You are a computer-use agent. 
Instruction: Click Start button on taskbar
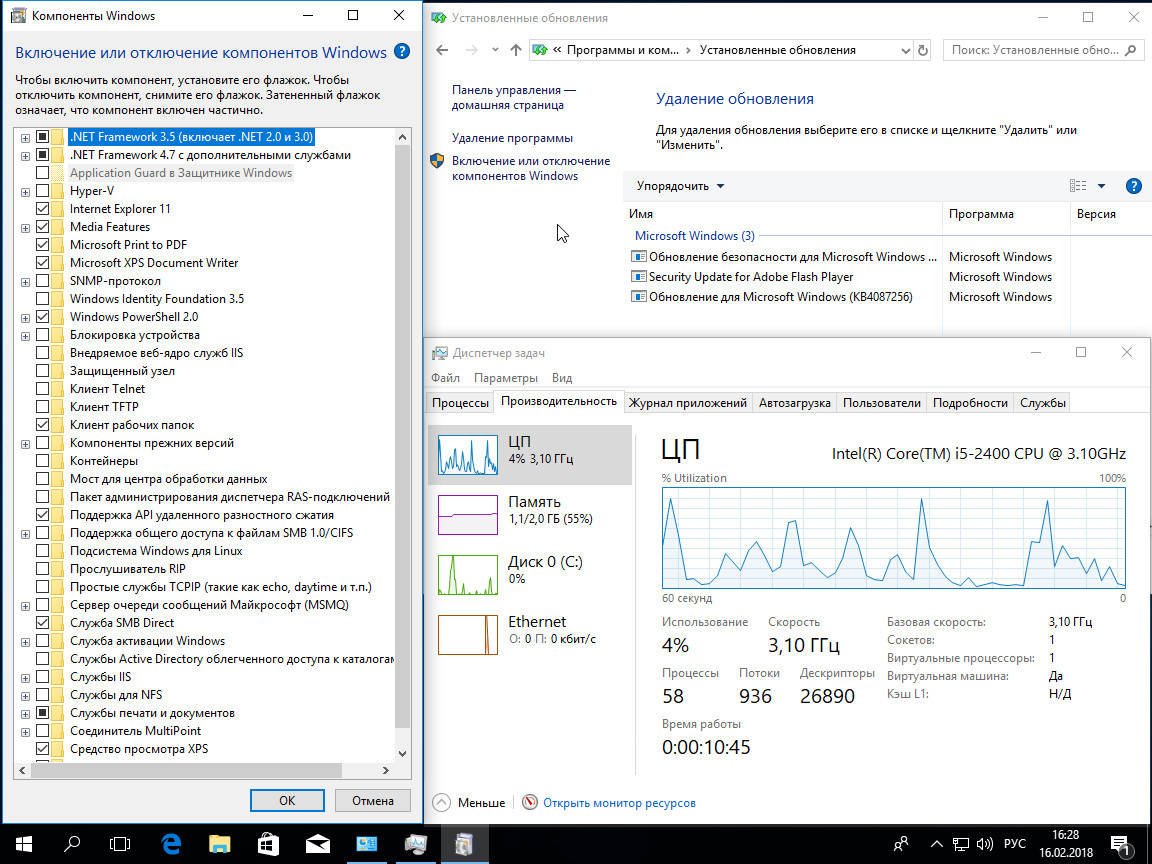click(x=24, y=844)
